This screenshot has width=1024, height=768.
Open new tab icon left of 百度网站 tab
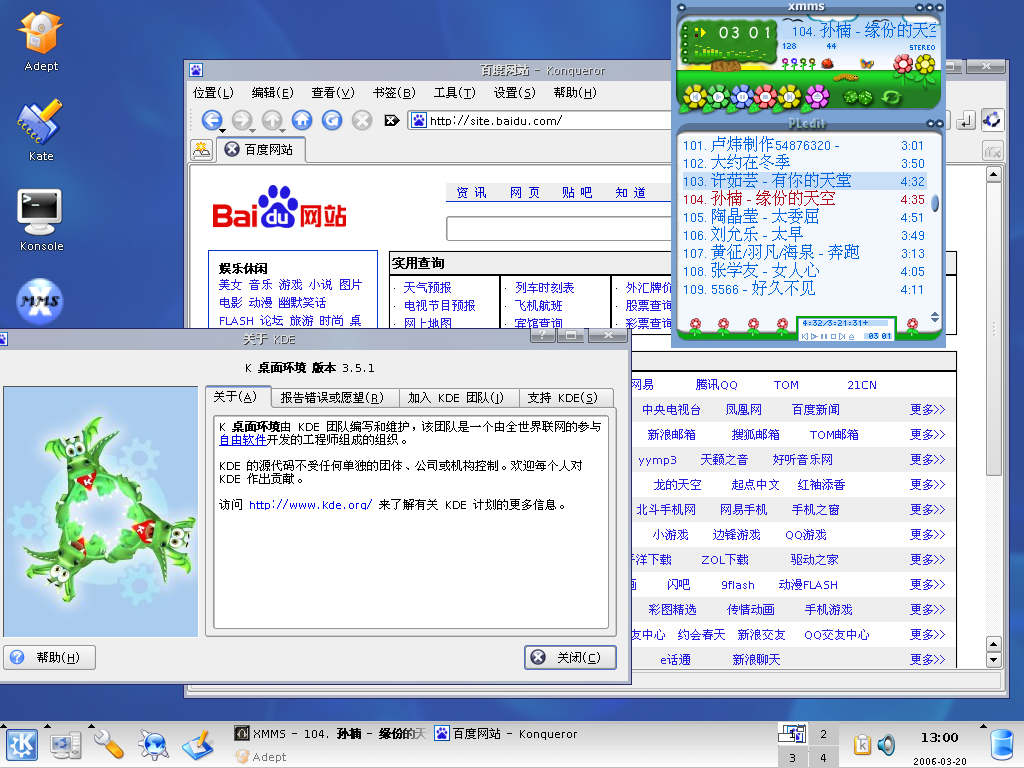click(202, 150)
